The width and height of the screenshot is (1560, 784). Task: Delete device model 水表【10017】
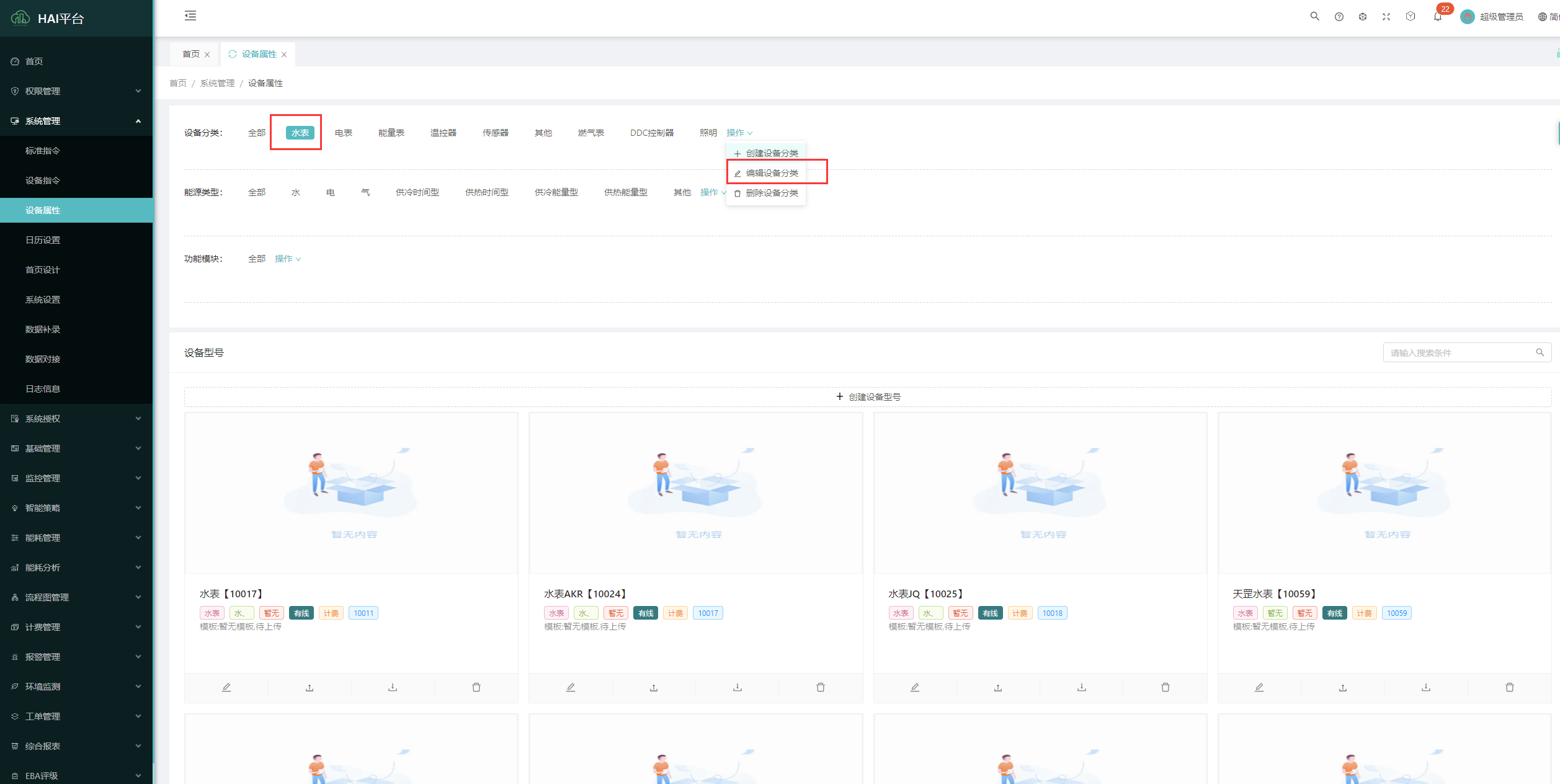(x=476, y=687)
